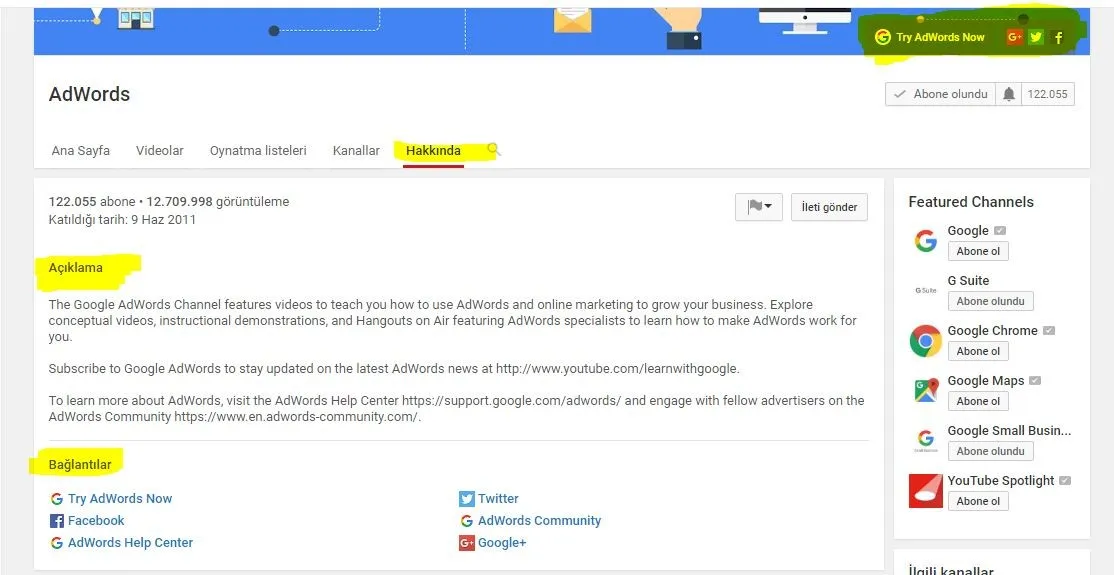
Task: Select the Hakkında tab
Action: coord(433,151)
